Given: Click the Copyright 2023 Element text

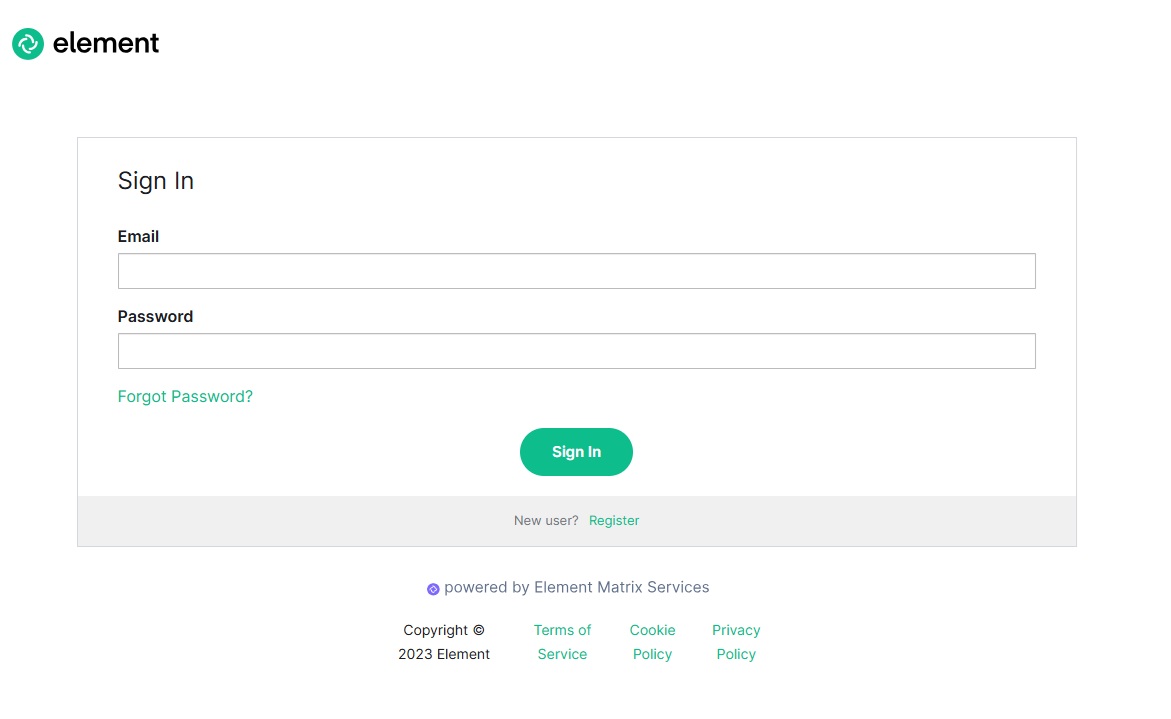Looking at the screenshot, I should click(444, 641).
